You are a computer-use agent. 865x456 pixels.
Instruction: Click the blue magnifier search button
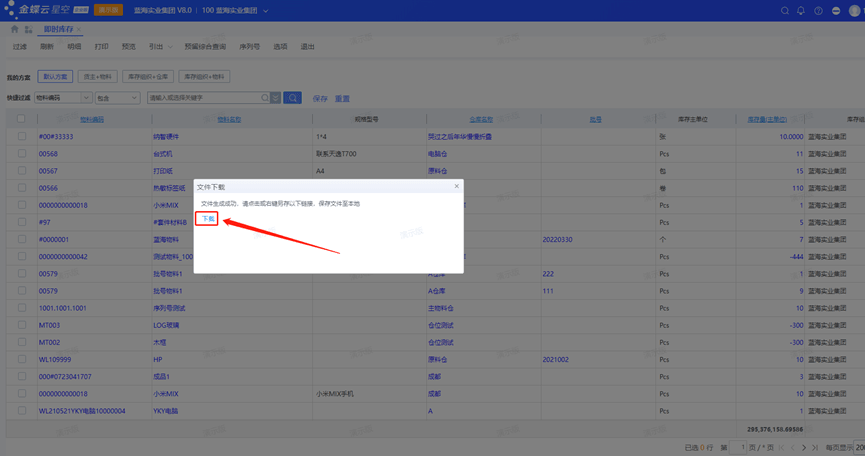click(292, 98)
